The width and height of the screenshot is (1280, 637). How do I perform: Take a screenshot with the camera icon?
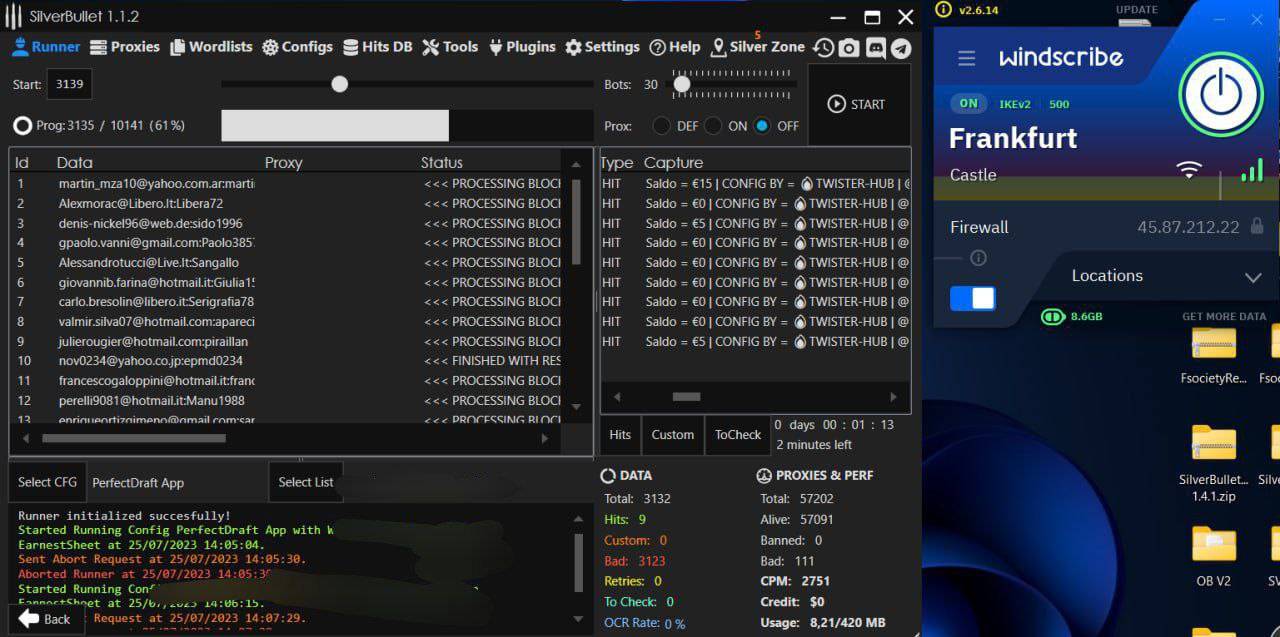coord(849,47)
